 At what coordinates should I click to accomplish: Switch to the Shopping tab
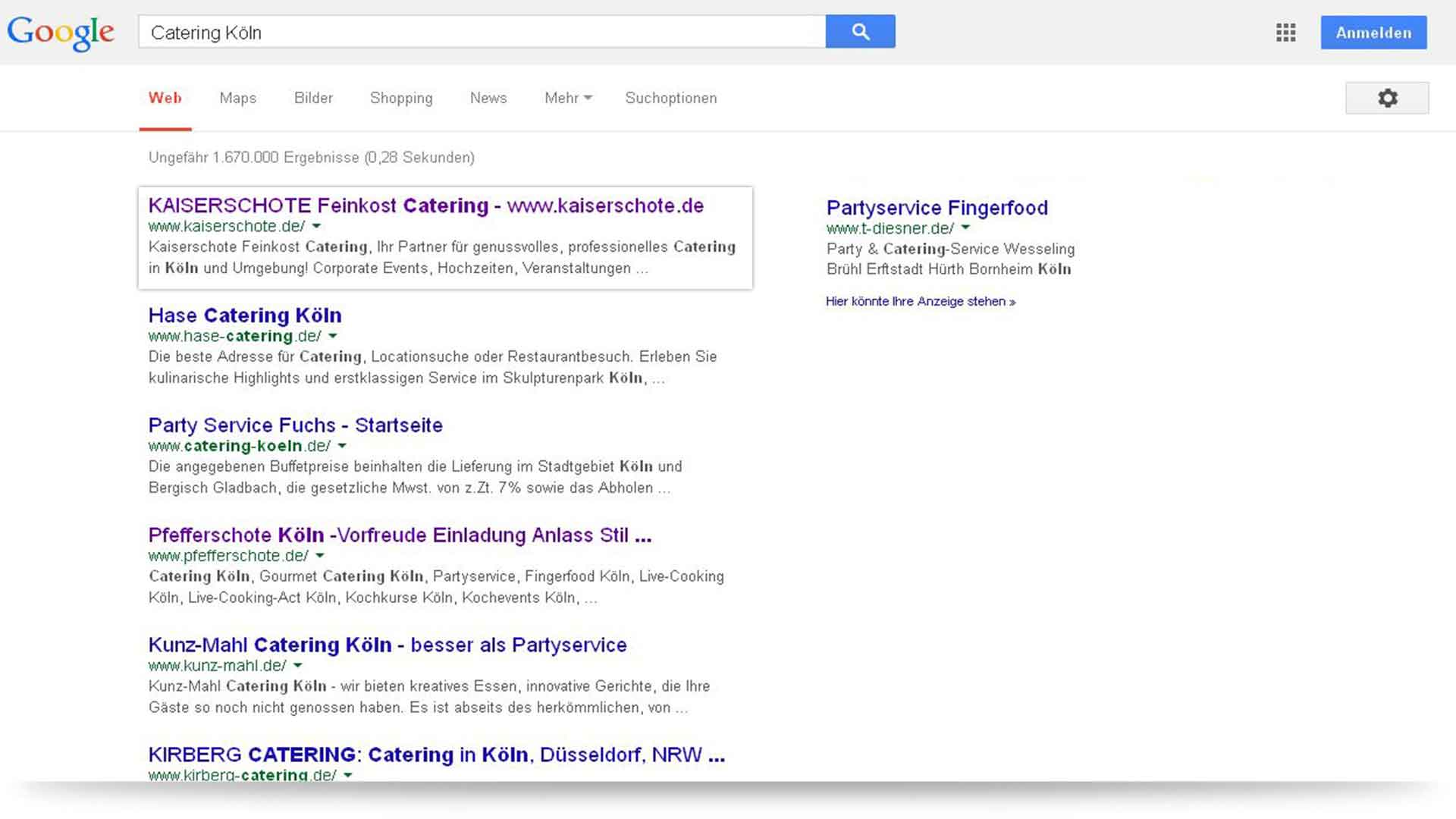[x=401, y=98]
